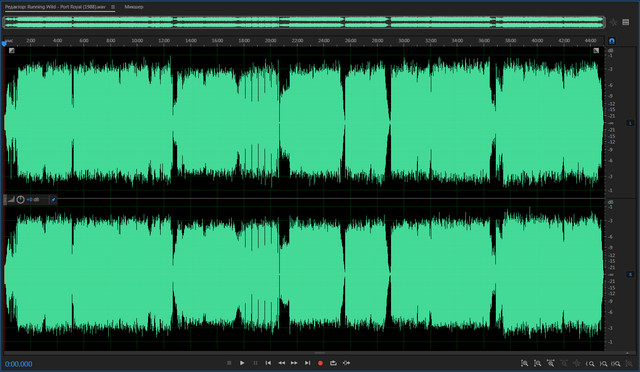
Task: Stop playback with the Stop button
Action: [229, 363]
